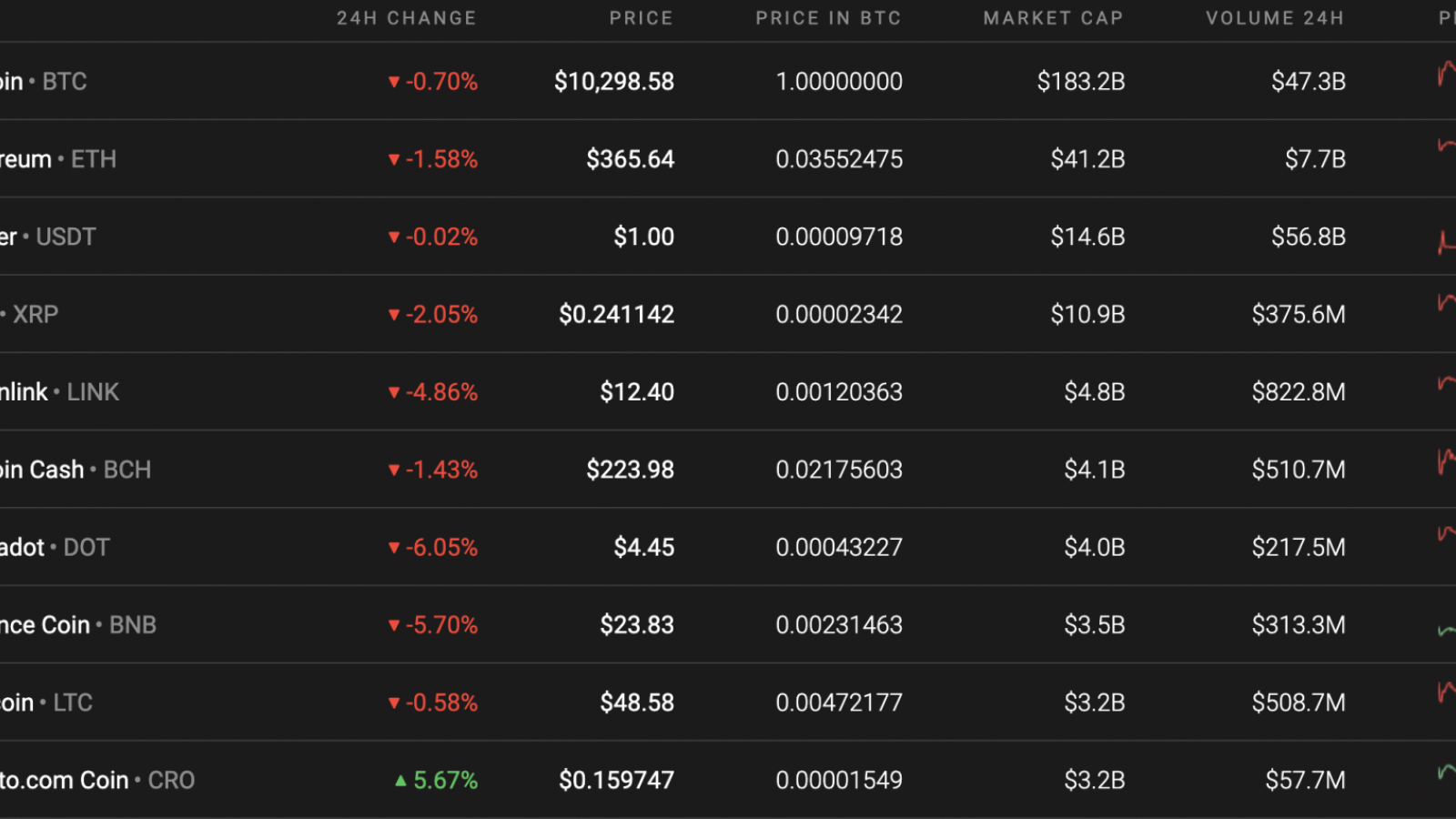Open the CRO green sparkline chart
This screenshot has height=819, width=1456.
point(1446,772)
